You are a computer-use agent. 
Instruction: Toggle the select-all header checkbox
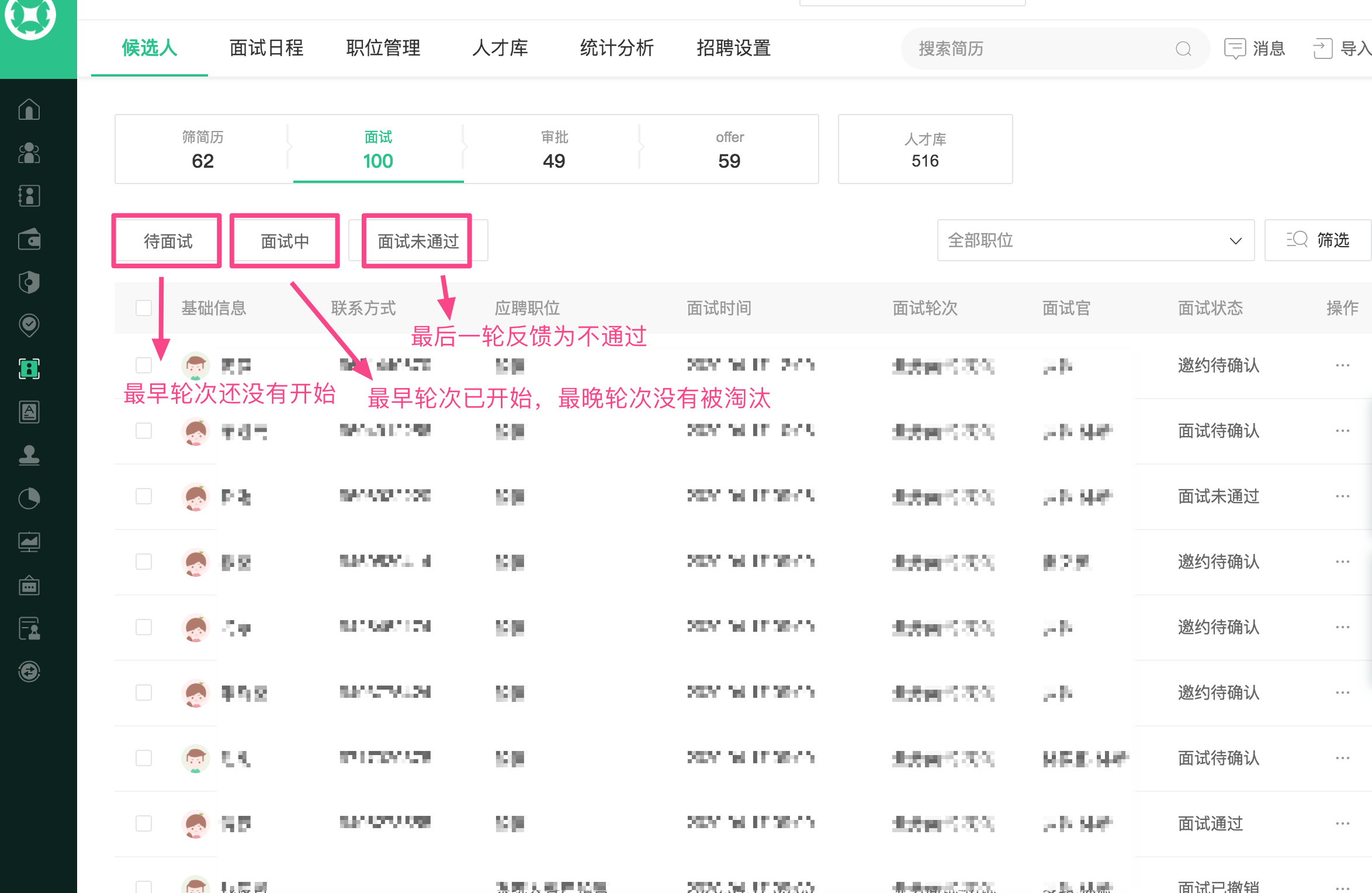coord(144,308)
